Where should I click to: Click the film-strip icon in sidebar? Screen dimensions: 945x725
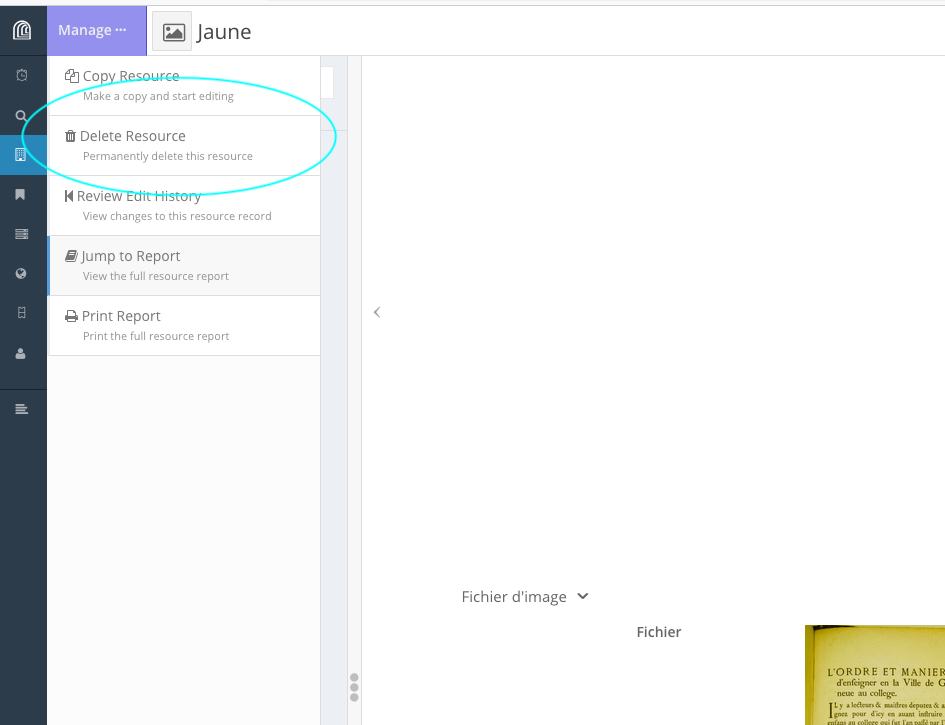coord(22,313)
